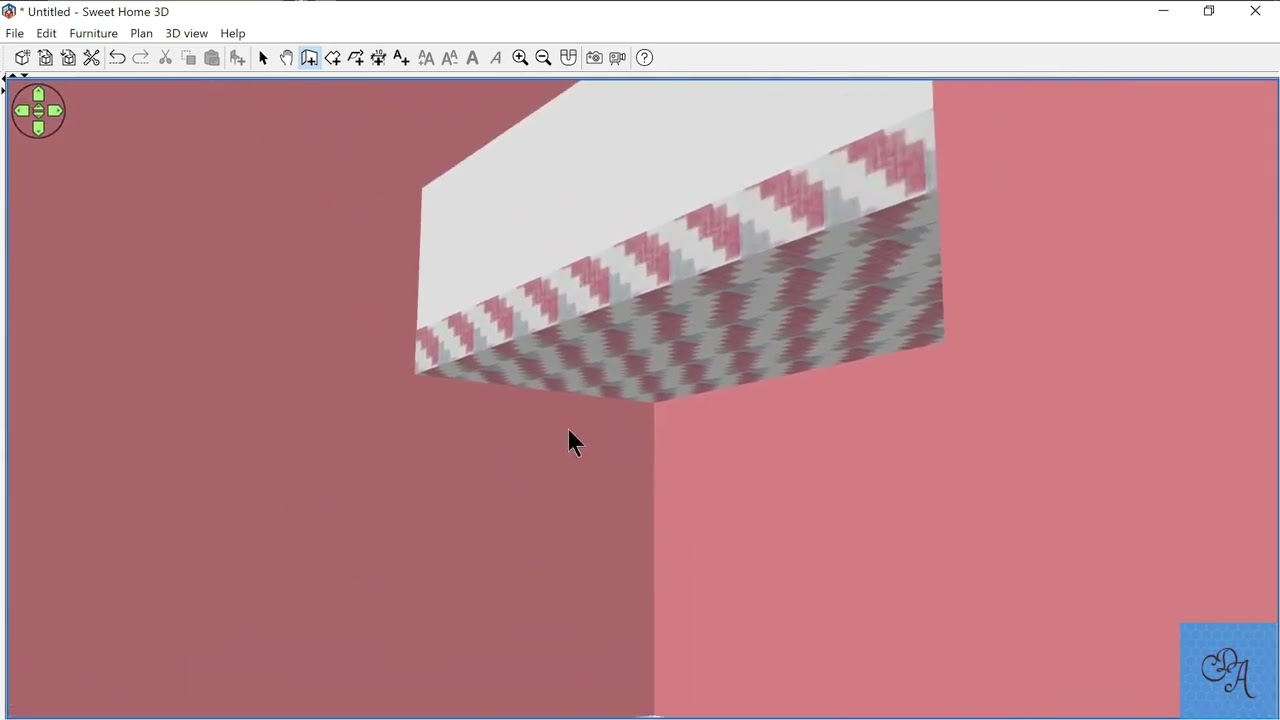Viewport: 1280px width, 720px height.
Task: Open the Edit menu
Action: pos(46,33)
